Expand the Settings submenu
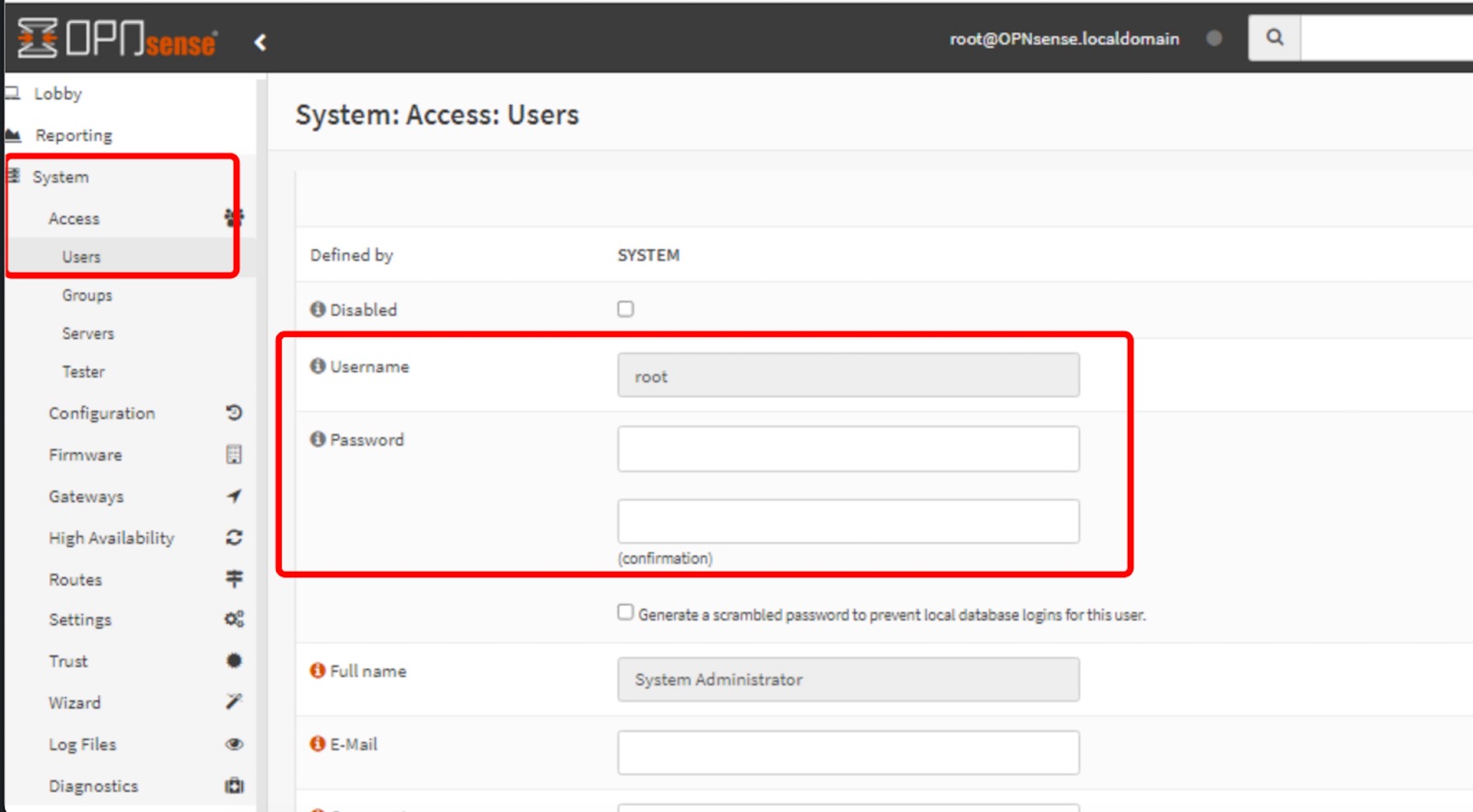Image resolution: width=1473 pixels, height=812 pixels. (80, 621)
